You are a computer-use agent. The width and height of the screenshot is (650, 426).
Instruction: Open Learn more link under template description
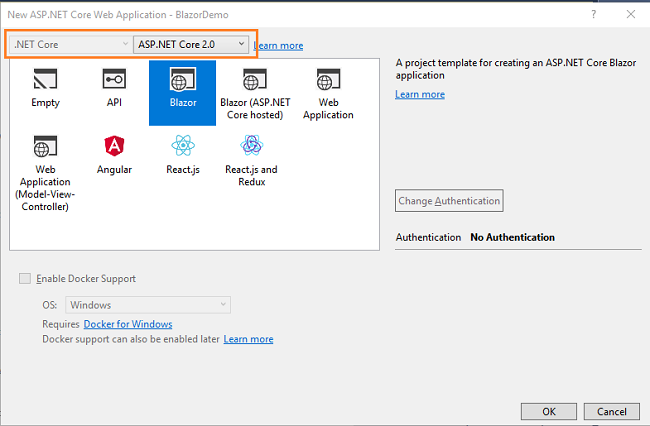[420, 94]
